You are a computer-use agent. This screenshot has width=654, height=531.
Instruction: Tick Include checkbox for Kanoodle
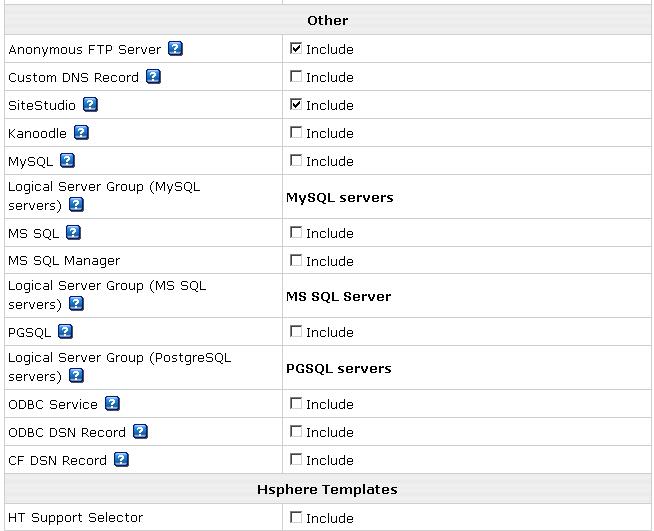click(x=296, y=132)
